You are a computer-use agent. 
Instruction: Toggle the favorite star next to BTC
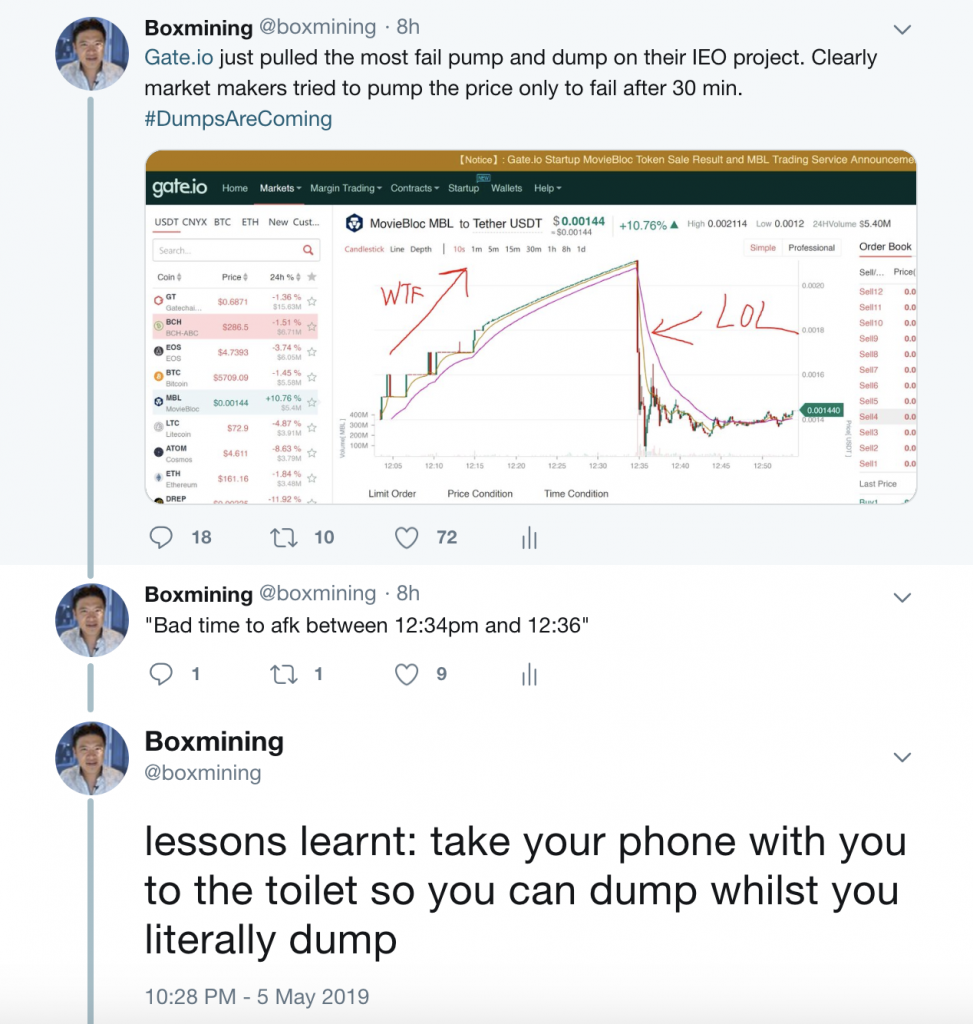point(311,377)
